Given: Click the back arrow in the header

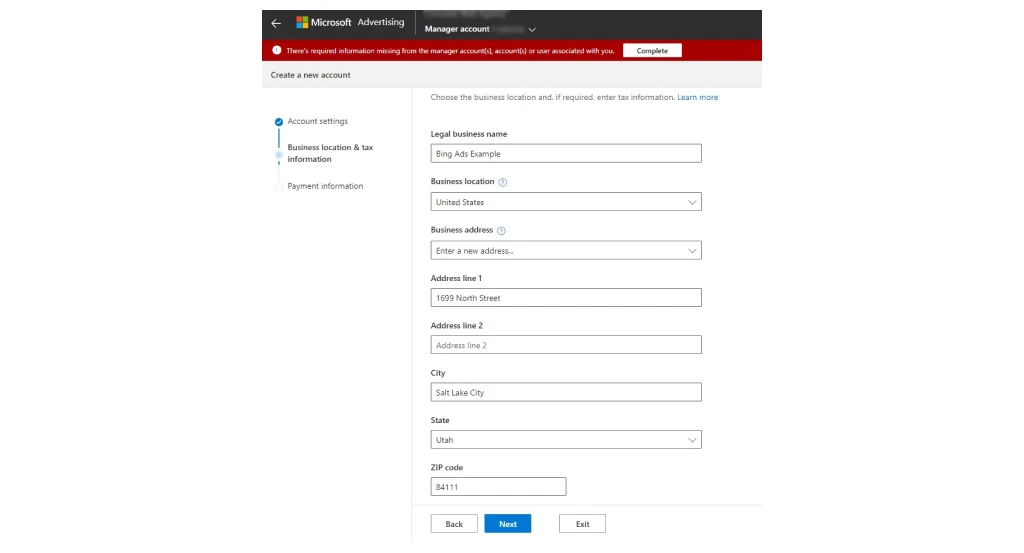Looking at the screenshot, I should click(x=276, y=24).
